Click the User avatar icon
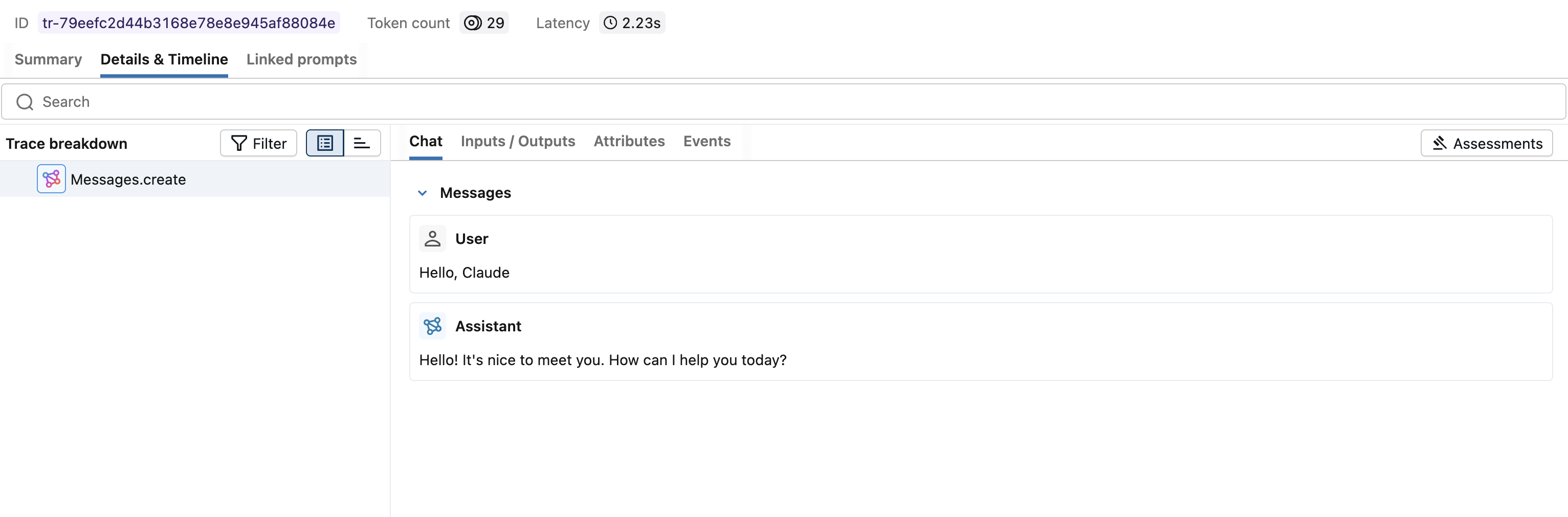Image resolution: width=1568 pixels, height=517 pixels. [x=432, y=238]
